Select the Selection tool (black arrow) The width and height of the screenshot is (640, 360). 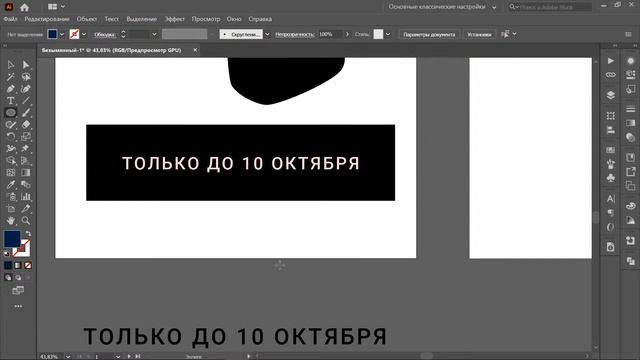click(11, 65)
